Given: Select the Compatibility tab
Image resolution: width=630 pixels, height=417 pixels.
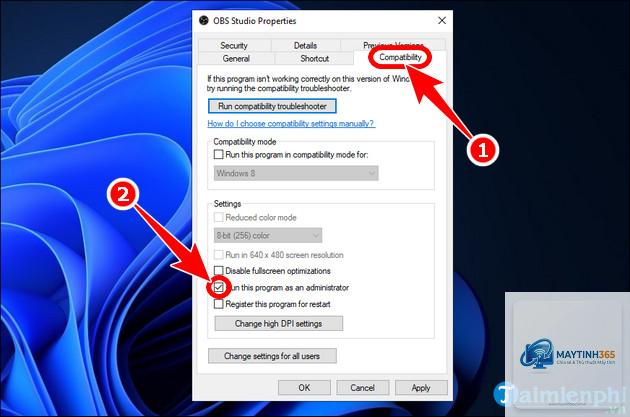Looking at the screenshot, I should tap(400, 57).
